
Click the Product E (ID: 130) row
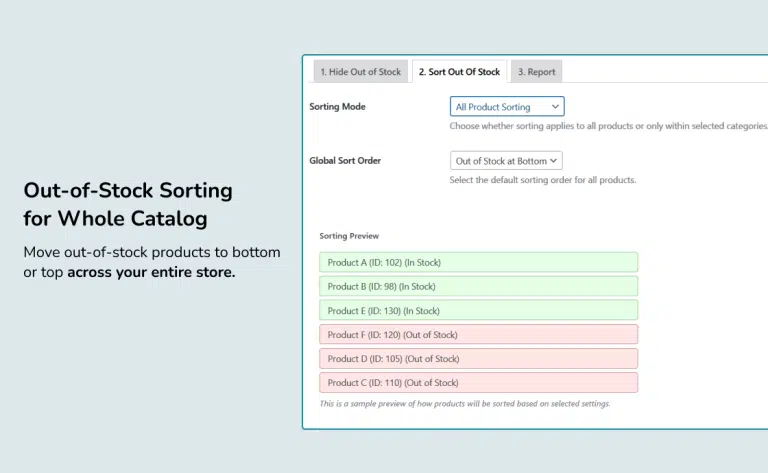pyautogui.click(x=478, y=310)
